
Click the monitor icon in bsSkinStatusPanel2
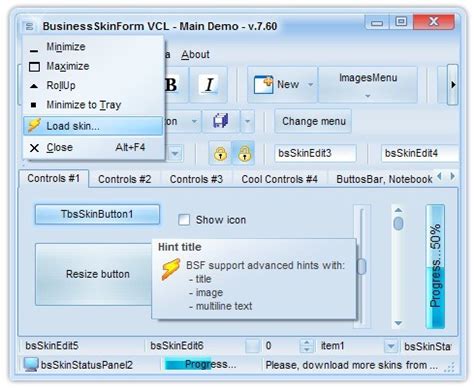[x=31, y=365]
